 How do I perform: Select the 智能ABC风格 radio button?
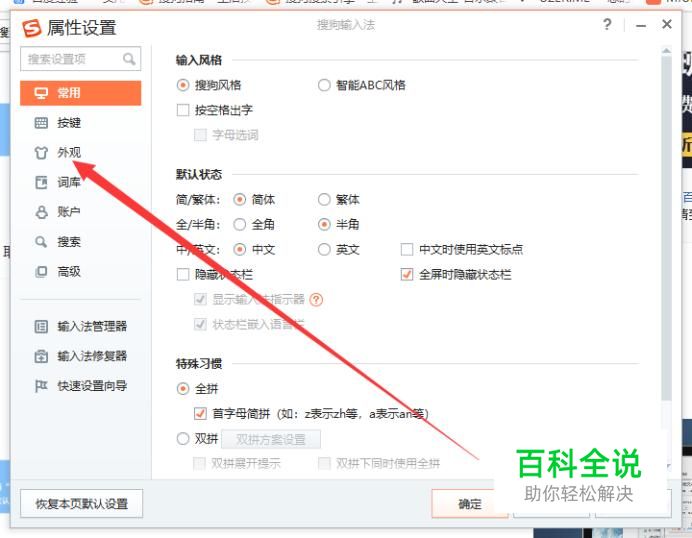point(324,85)
